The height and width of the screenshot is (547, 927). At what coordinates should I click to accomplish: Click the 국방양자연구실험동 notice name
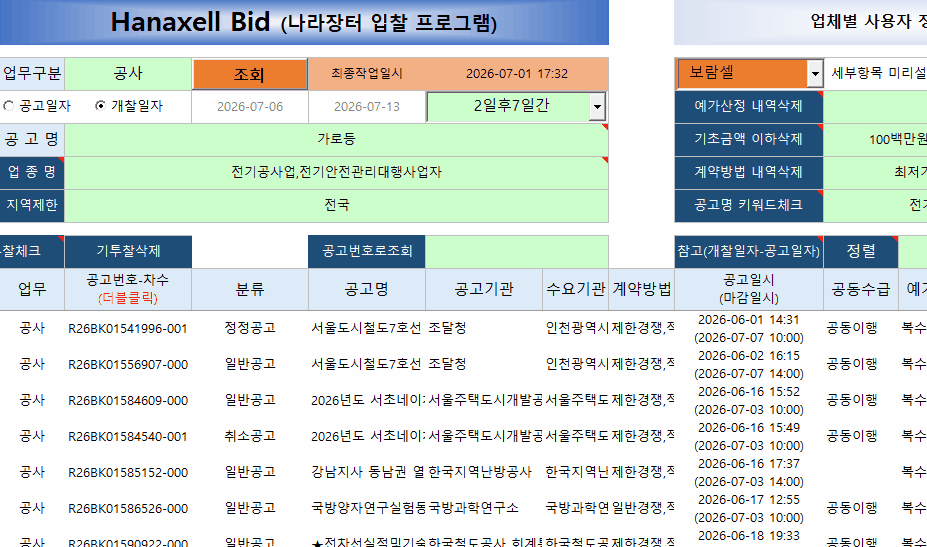coord(368,508)
